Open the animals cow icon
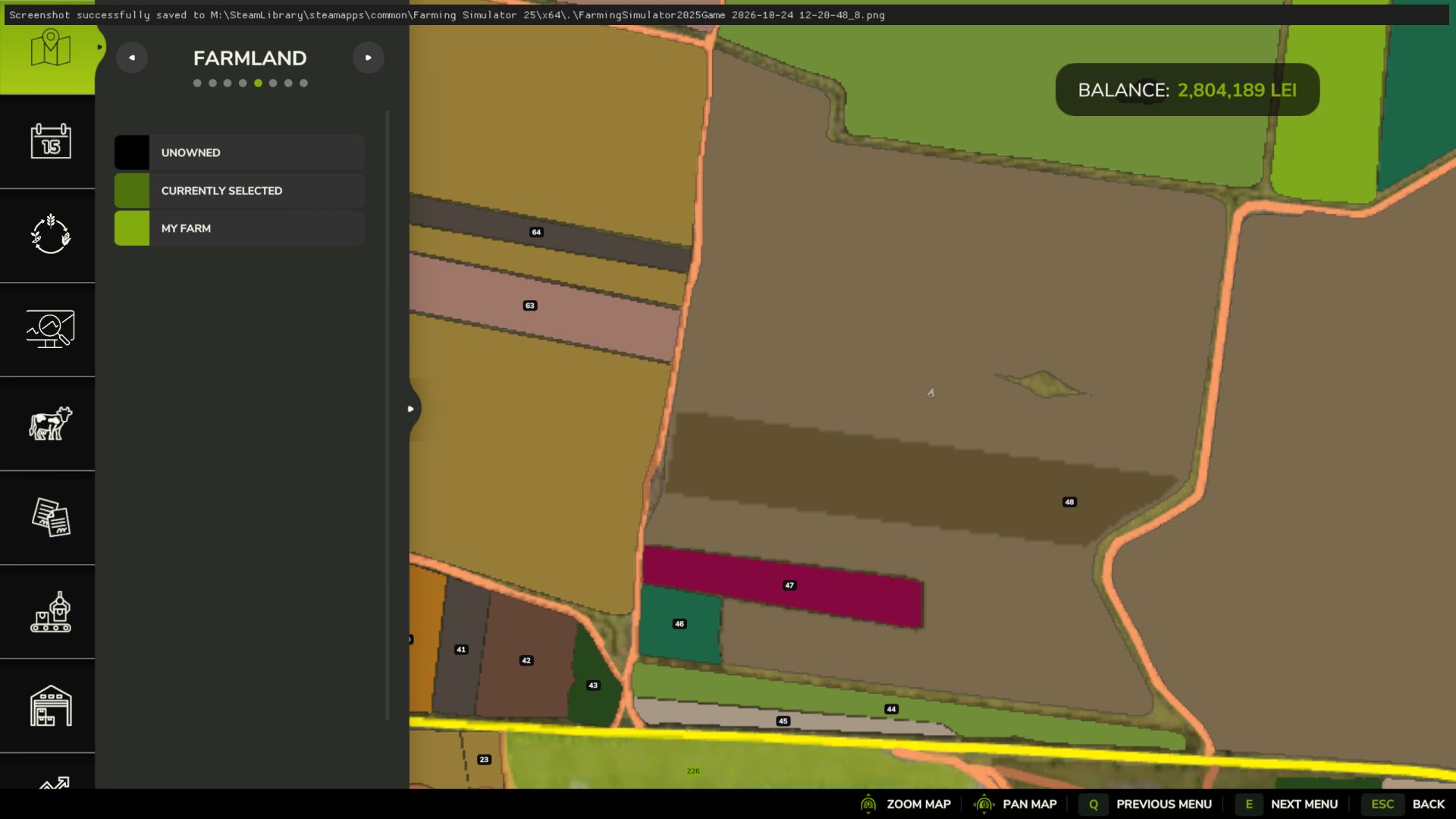 pos(51,423)
